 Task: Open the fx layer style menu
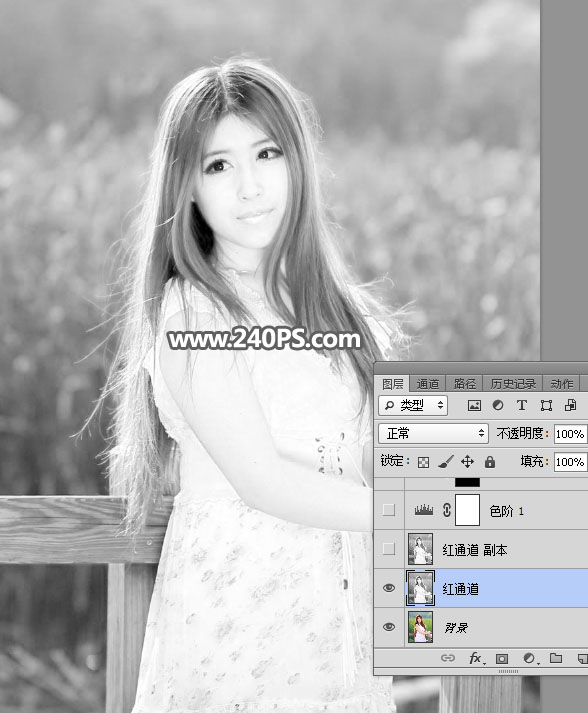coord(475,658)
